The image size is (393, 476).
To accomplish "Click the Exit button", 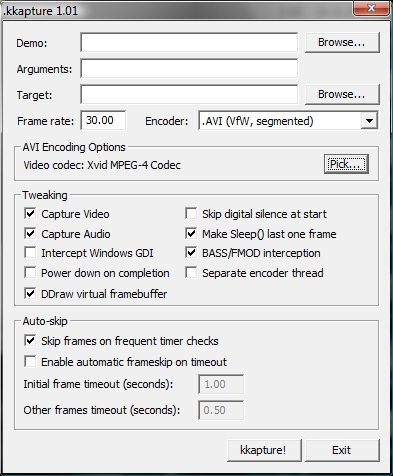I will 342,450.
